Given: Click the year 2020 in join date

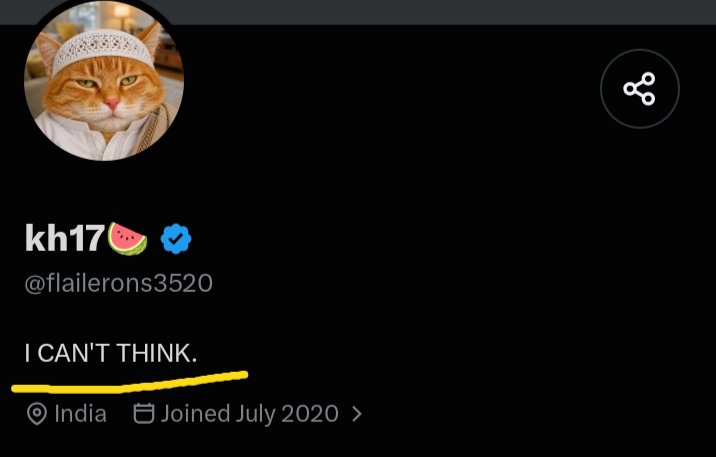Looking at the screenshot, I should coord(310,414).
